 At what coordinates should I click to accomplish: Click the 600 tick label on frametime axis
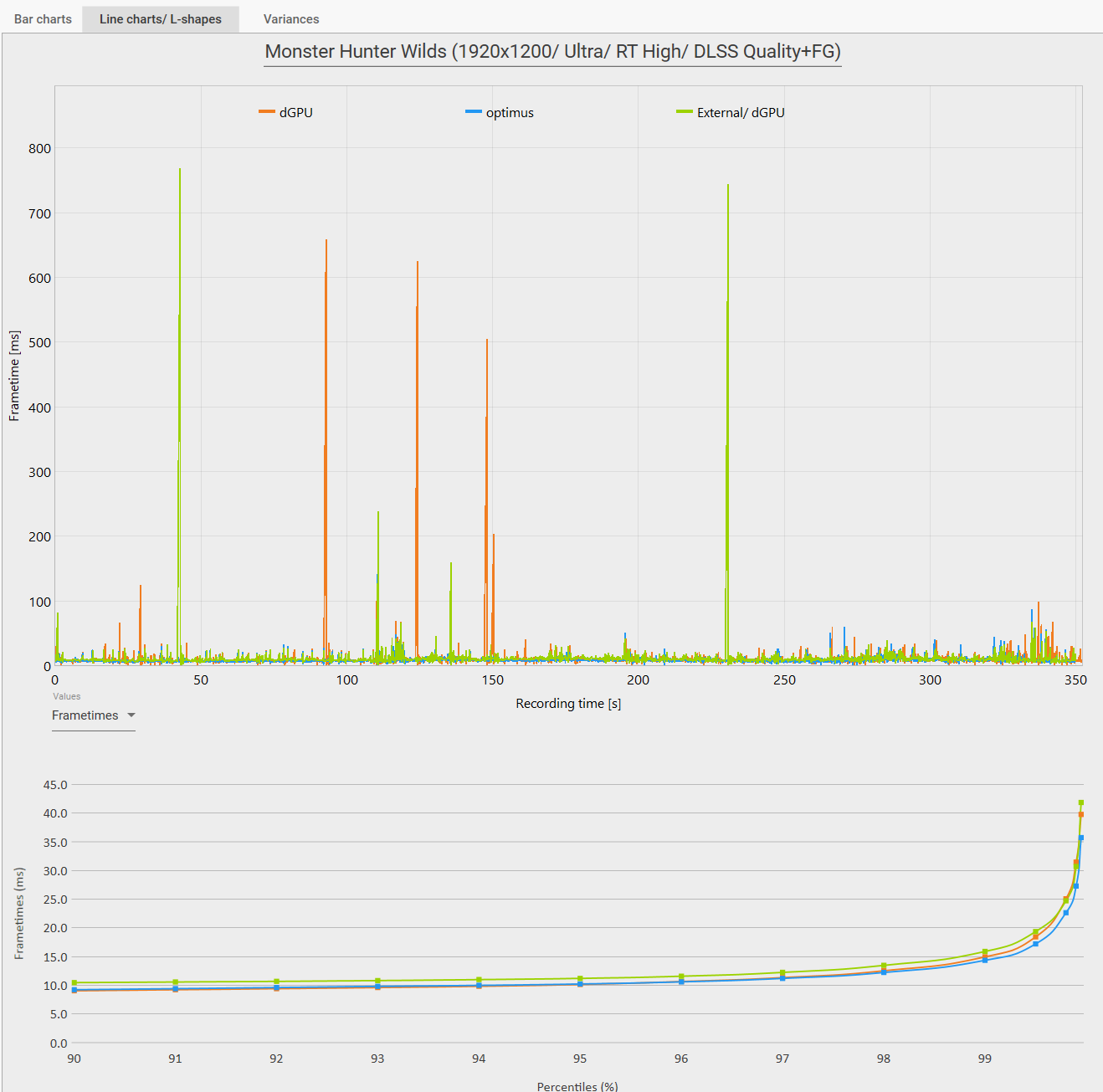coord(39,278)
